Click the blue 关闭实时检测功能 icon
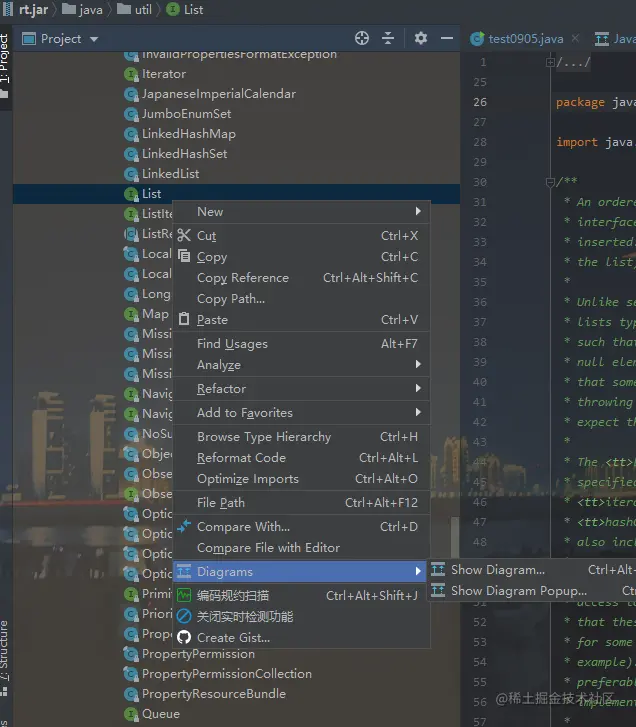The height and width of the screenshot is (727, 636). 184,616
